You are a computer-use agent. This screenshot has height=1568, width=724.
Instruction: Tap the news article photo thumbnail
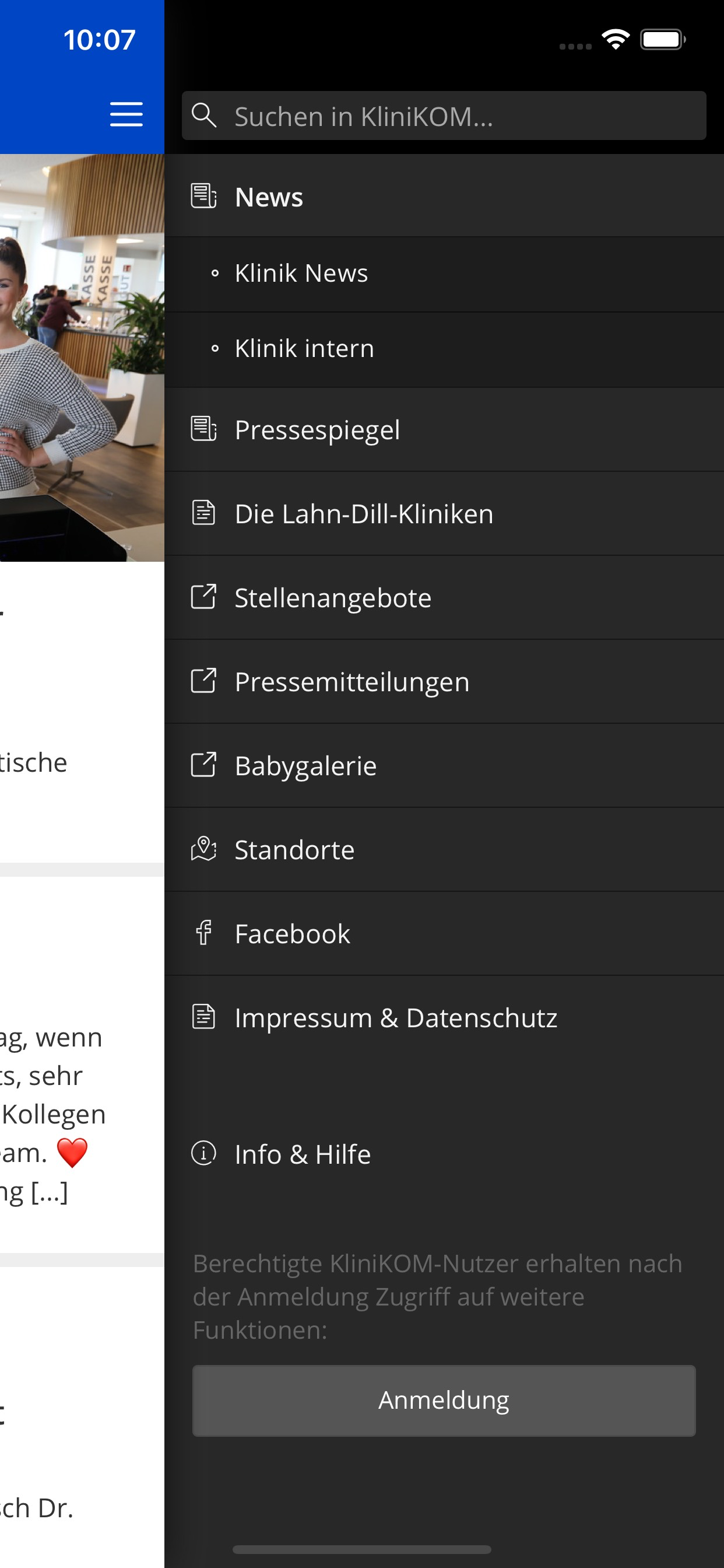(x=82, y=358)
